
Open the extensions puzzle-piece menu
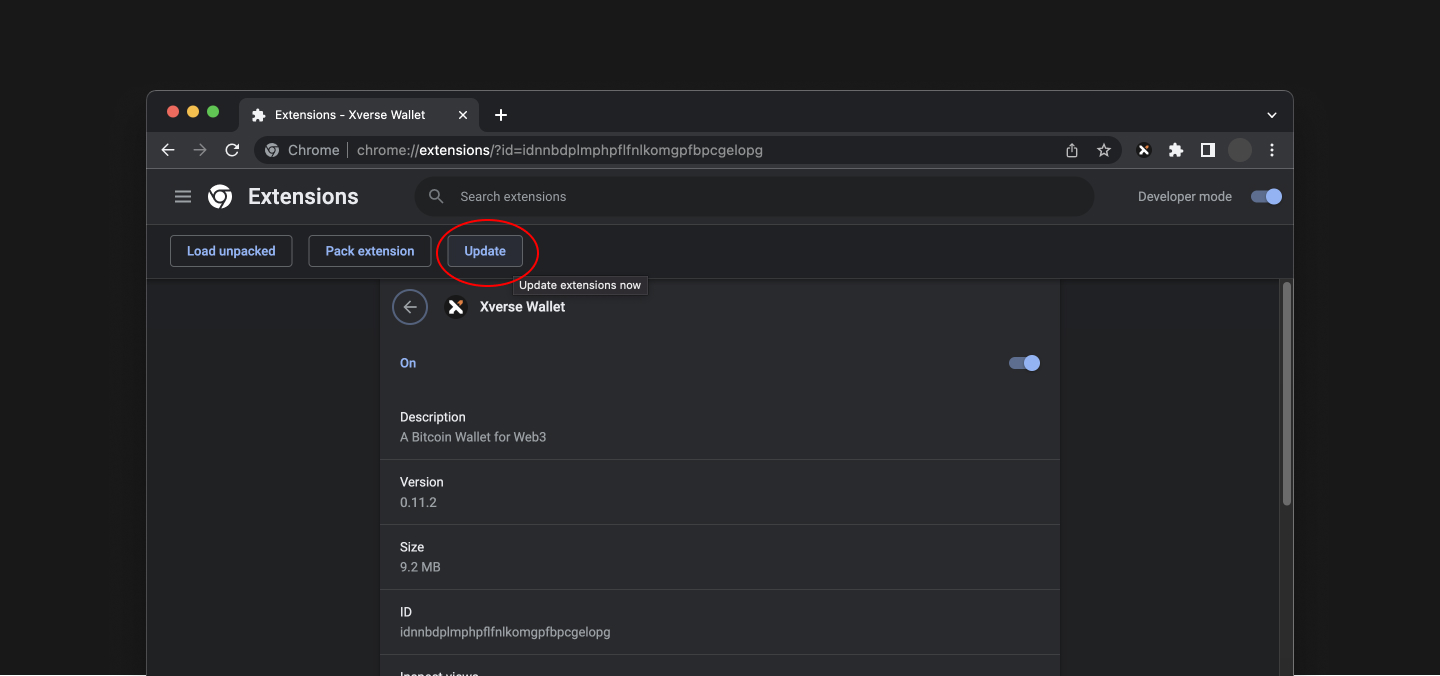pyautogui.click(x=1175, y=149)
